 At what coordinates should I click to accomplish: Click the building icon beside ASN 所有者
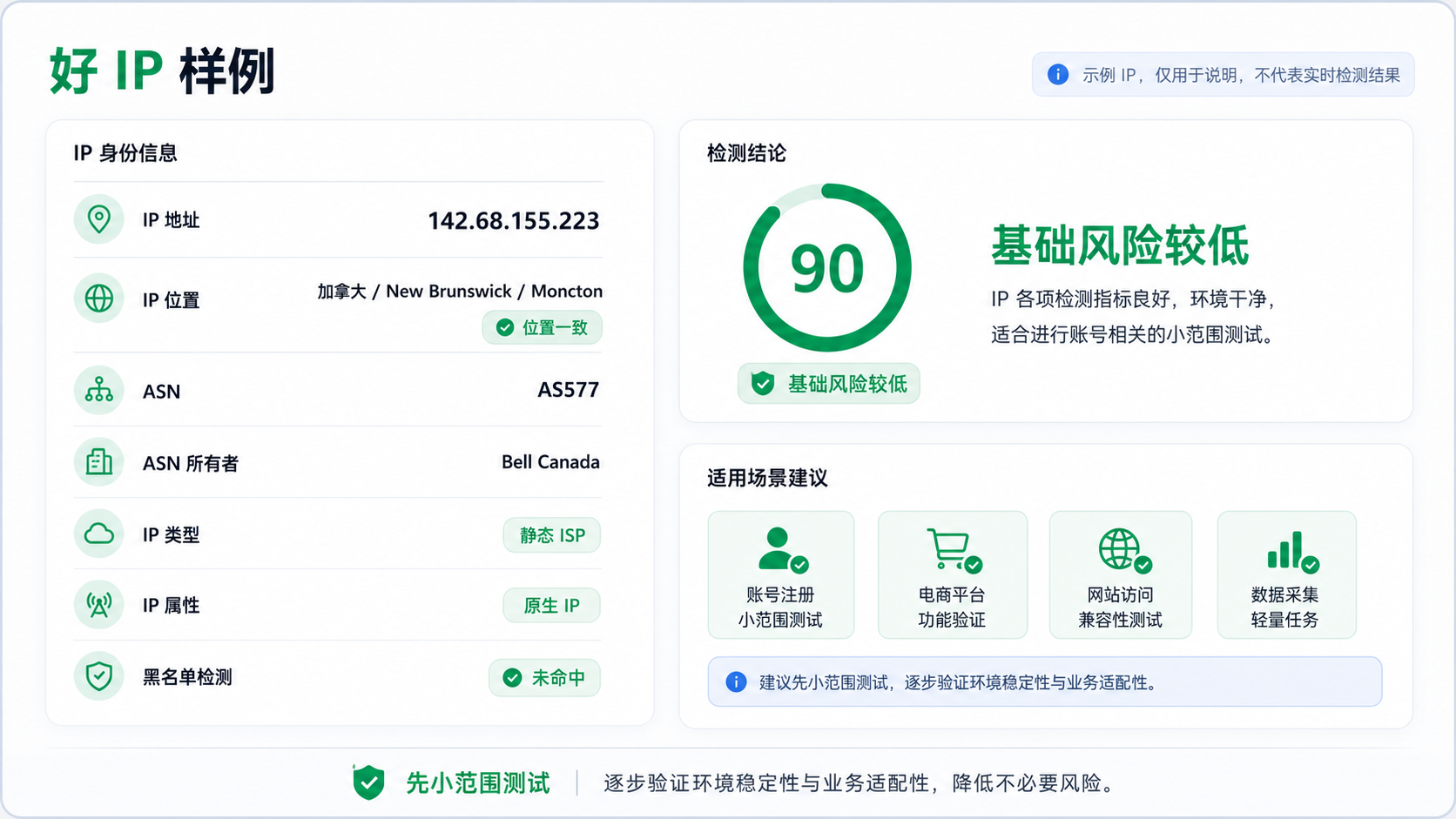(x=99, y=462)
